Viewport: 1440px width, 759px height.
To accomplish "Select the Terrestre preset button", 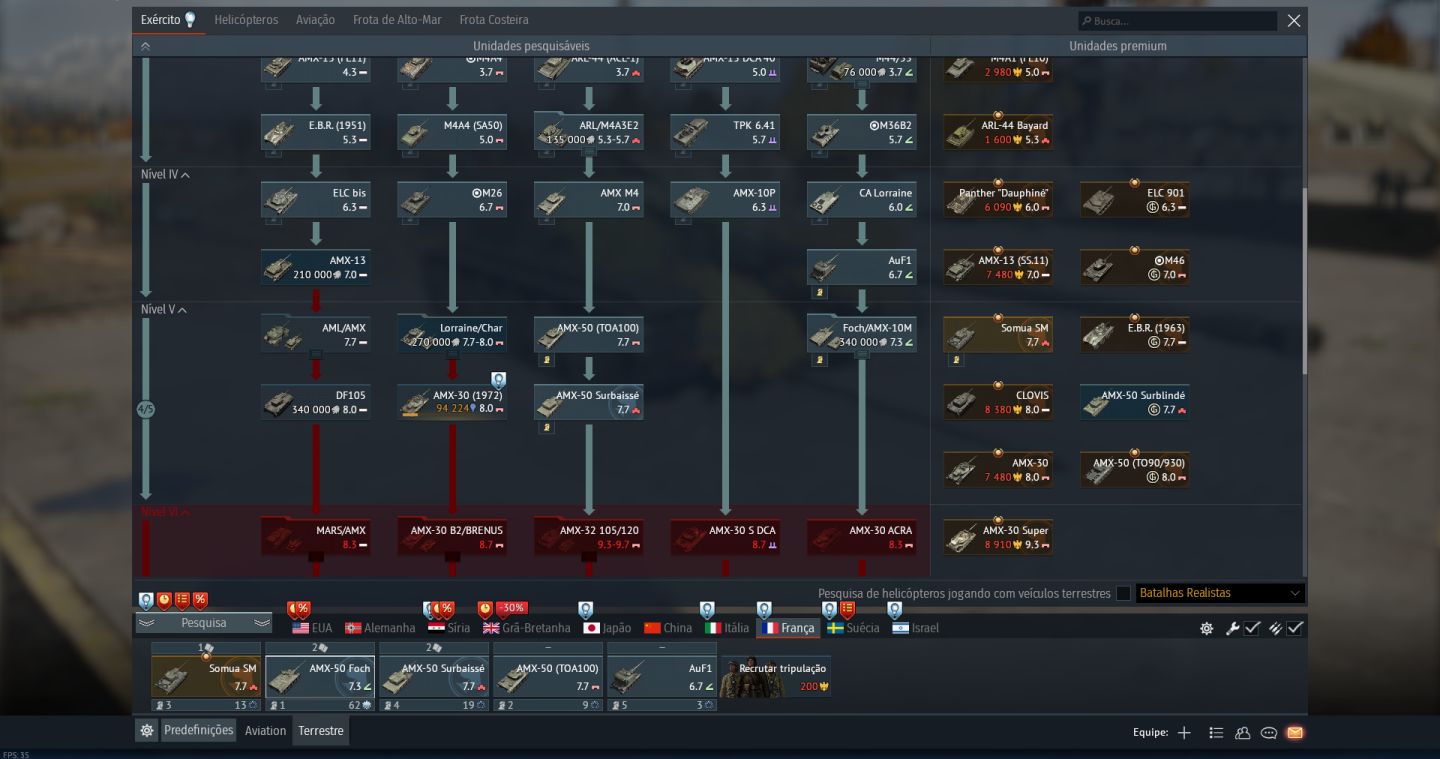I will pyautogui.click(x=321, y=731).
